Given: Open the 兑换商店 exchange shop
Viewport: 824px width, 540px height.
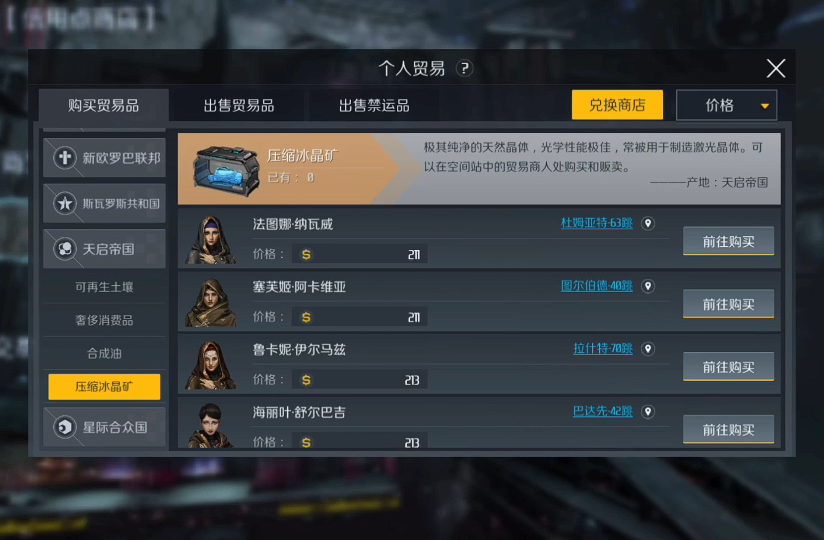Looking at the screenshot, I should (x=617, y=105).
